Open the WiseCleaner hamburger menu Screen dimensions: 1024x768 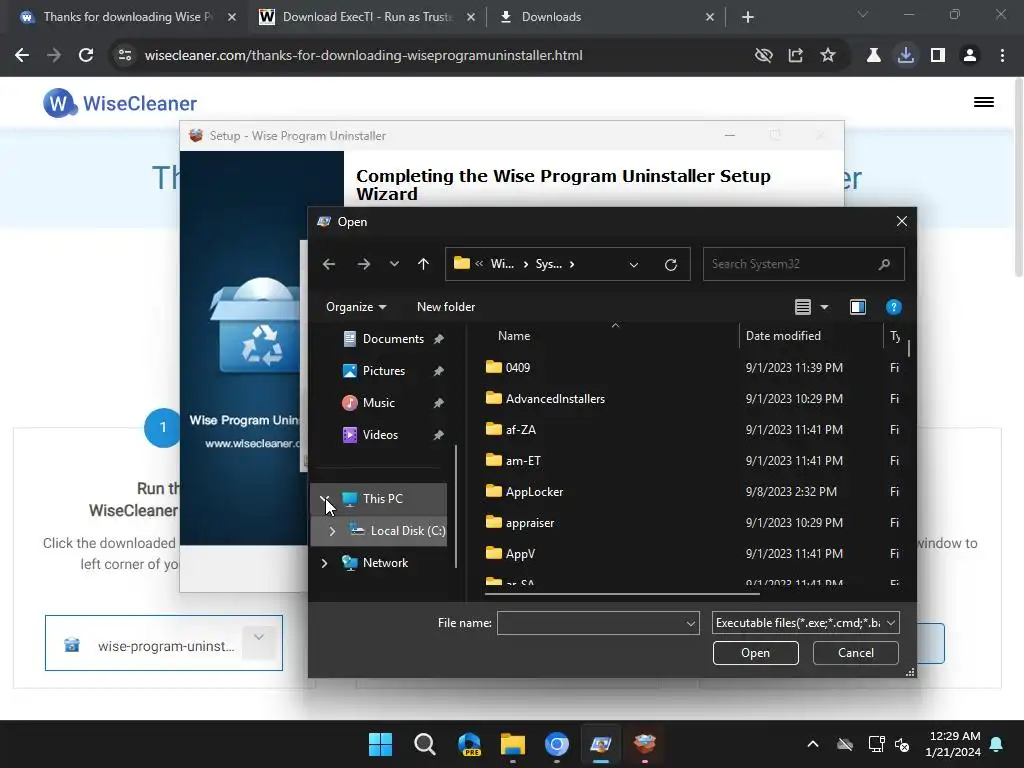point(984,102)
